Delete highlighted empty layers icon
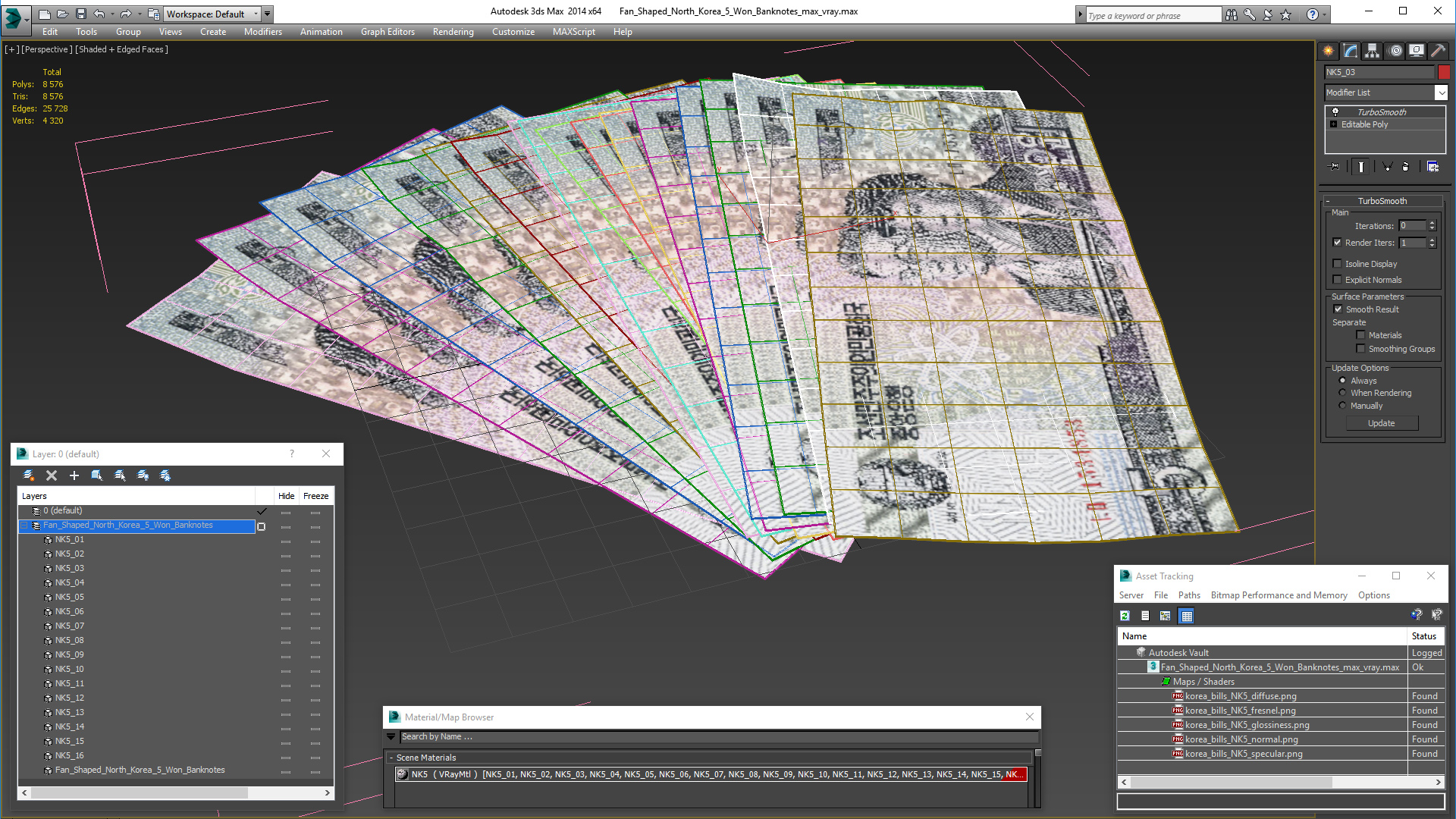 coord(52,475)
